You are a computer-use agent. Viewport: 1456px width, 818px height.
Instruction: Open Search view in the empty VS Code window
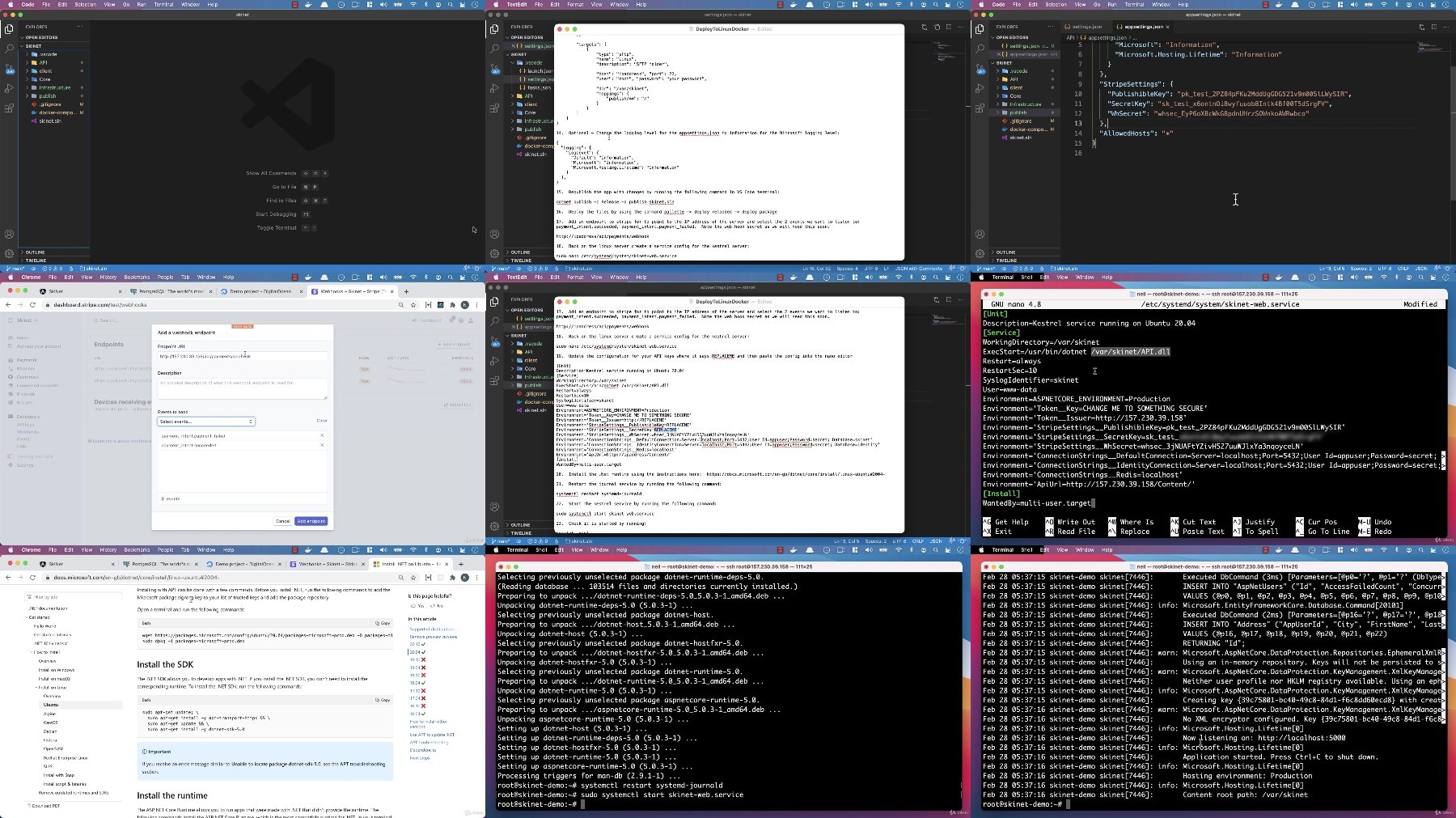9,49
